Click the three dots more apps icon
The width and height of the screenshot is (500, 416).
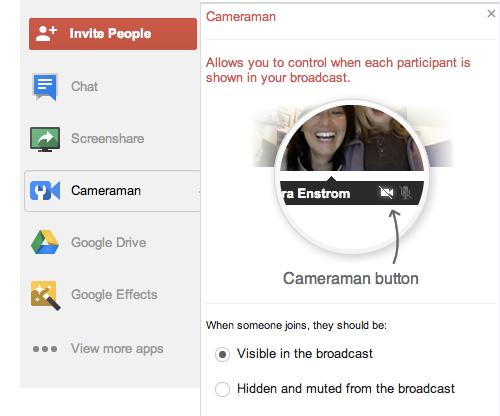(x=45, y=349)
